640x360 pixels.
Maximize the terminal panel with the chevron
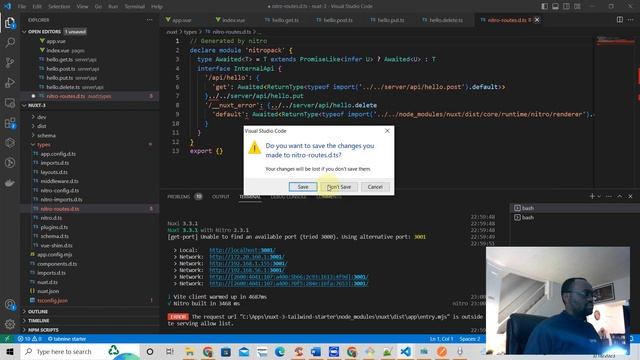pos(620,196)
